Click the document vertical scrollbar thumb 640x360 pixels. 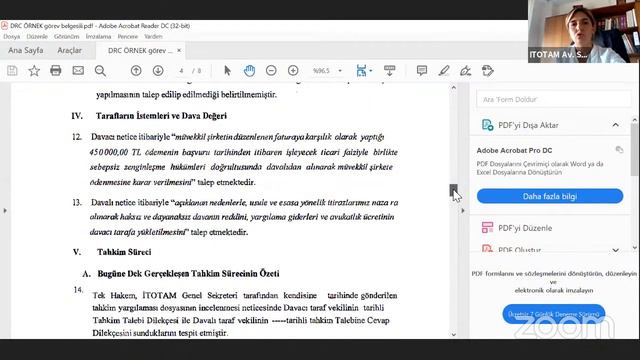[x=453, y=190]
